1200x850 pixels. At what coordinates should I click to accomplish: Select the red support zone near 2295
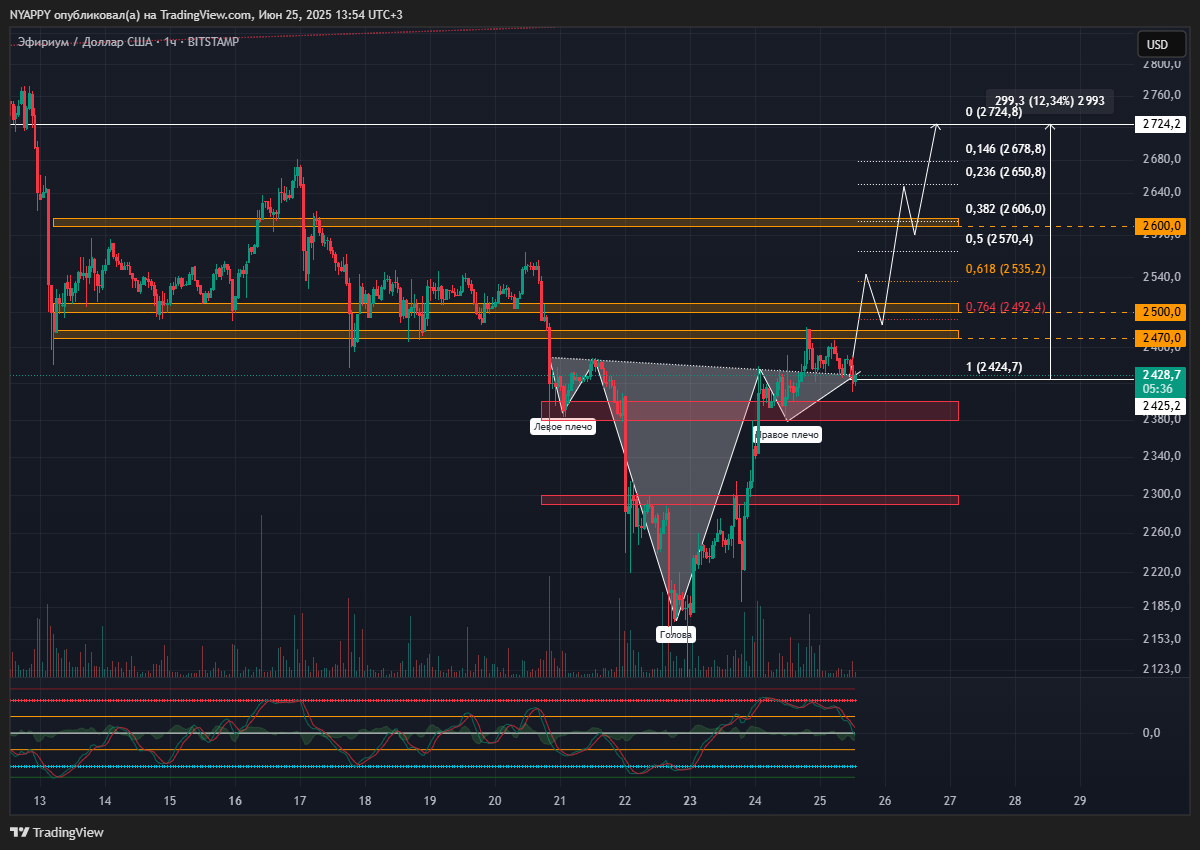pyautogui.click(x=750, y=499)
